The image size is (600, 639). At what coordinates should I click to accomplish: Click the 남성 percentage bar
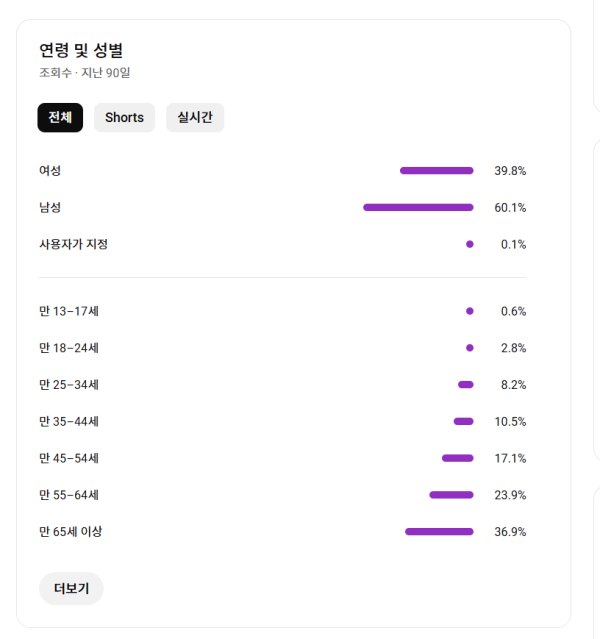click(x=418, y=208)
